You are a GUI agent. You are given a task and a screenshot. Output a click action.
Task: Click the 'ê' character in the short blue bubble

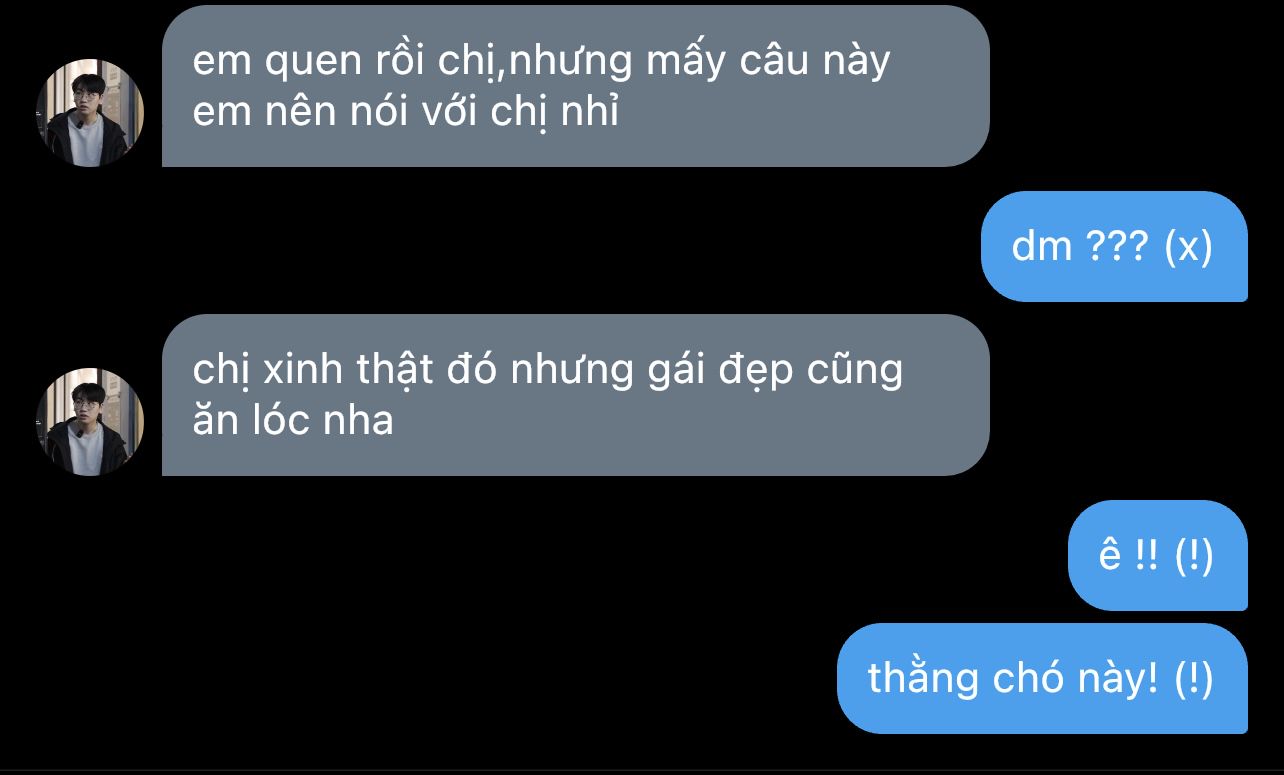pos(1110,554)
